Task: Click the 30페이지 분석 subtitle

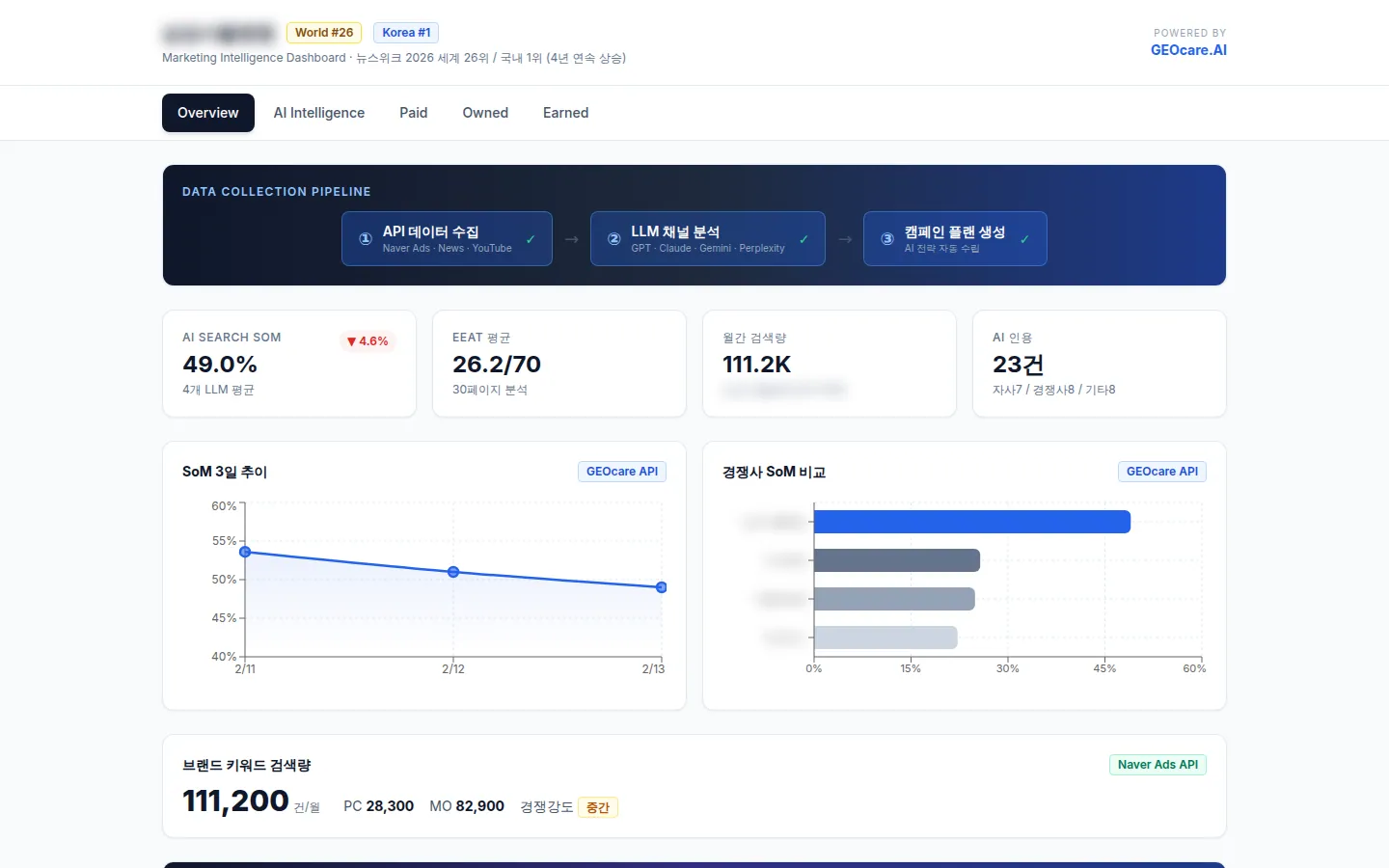Action: pyautogui.click(x=490, y=390)
